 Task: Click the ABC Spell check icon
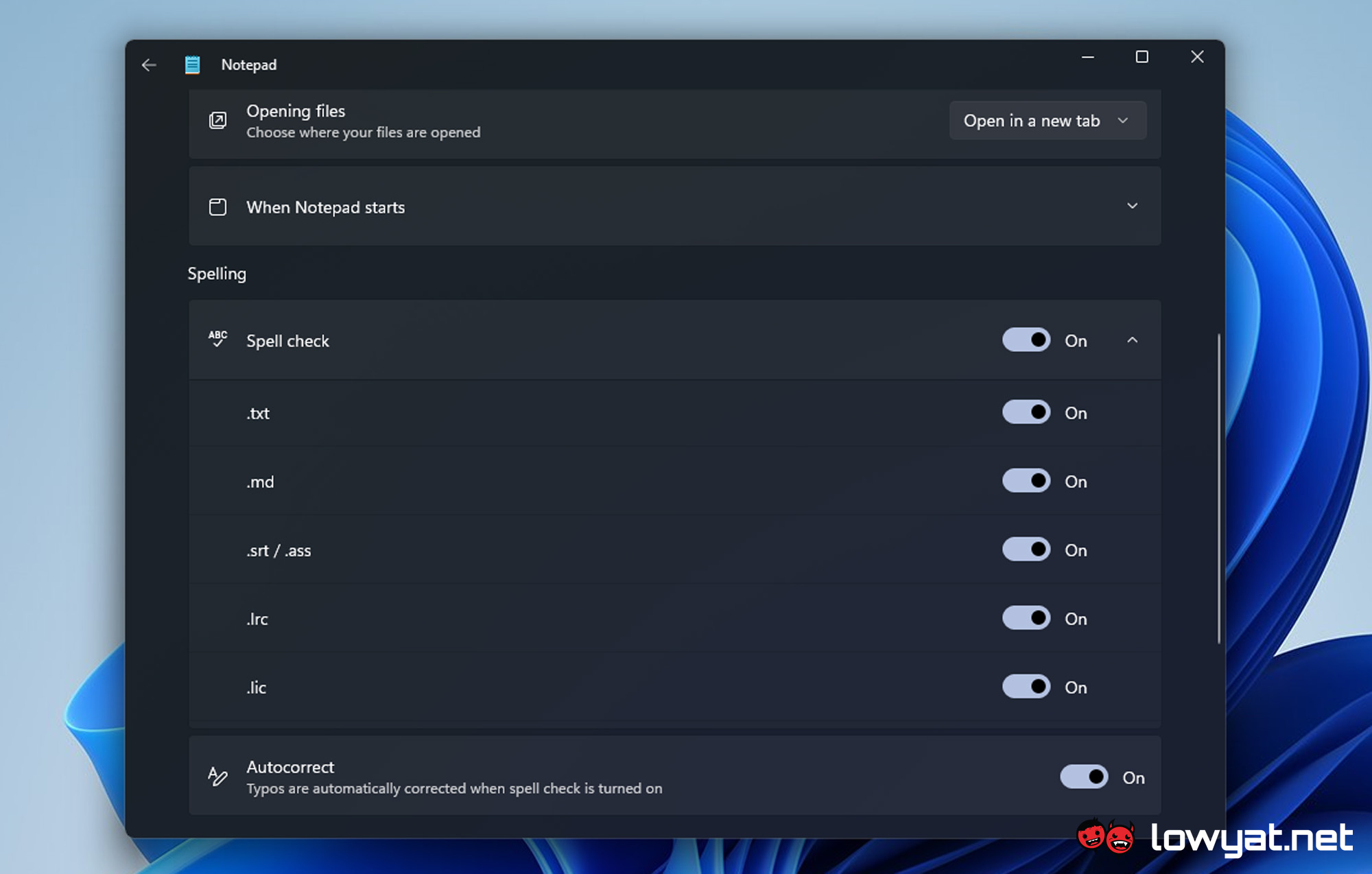(x=217, y=339)
